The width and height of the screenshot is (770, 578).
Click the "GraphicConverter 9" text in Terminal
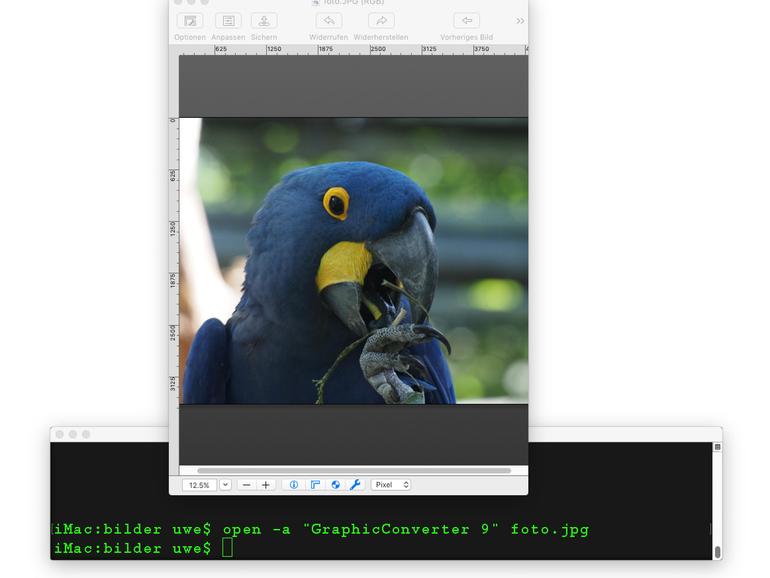pos(401,529)
